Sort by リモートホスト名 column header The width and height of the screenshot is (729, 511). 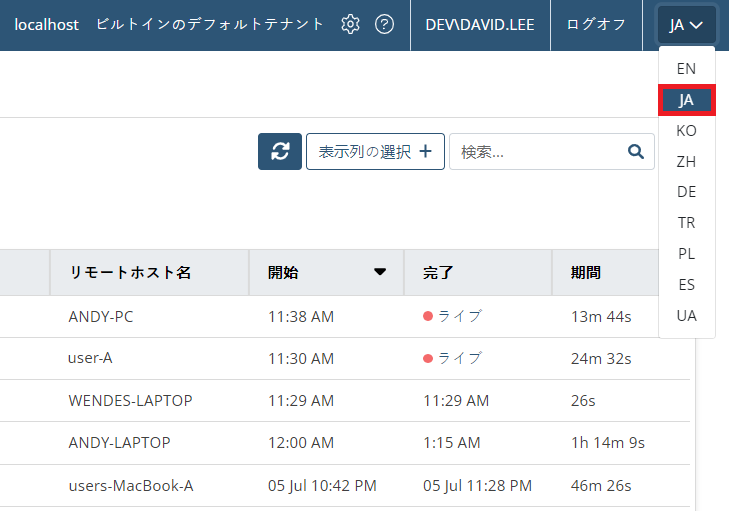130,272
